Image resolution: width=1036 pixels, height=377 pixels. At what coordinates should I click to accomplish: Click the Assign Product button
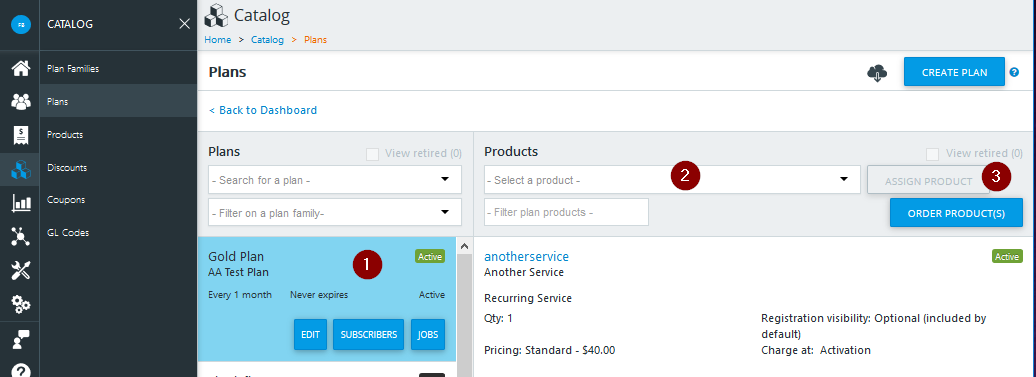pyautogui.click(x=928, y=181)
